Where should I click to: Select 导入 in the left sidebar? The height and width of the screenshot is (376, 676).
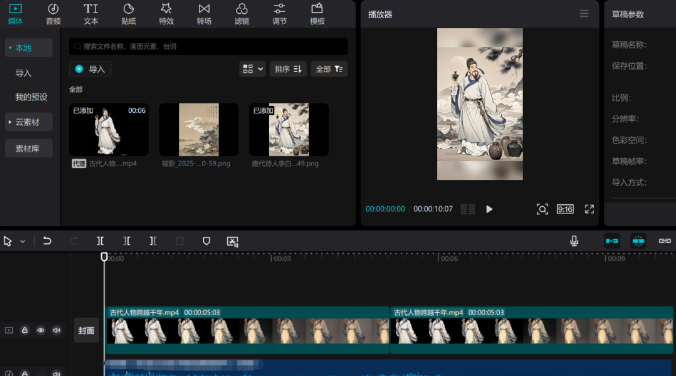(23, 73)
